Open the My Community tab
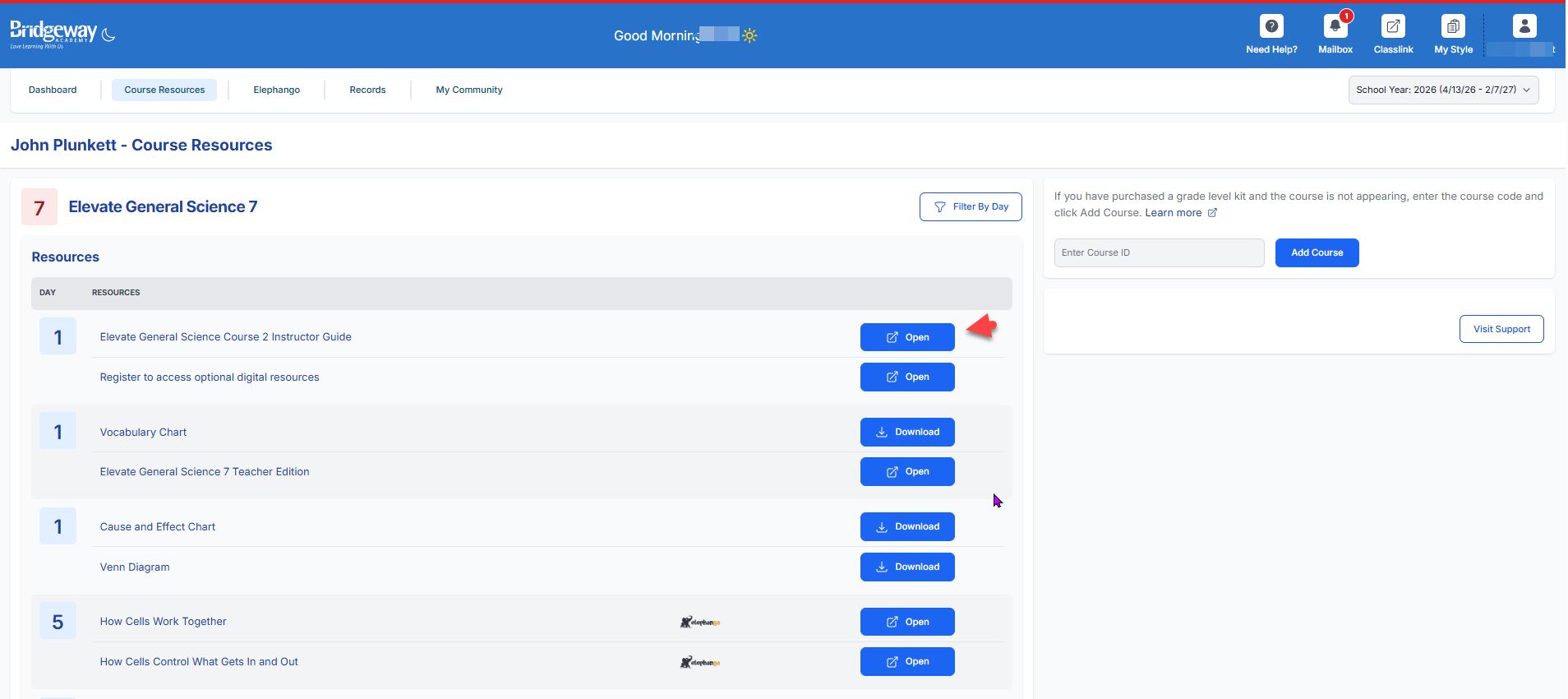 (x=469, y=90)
